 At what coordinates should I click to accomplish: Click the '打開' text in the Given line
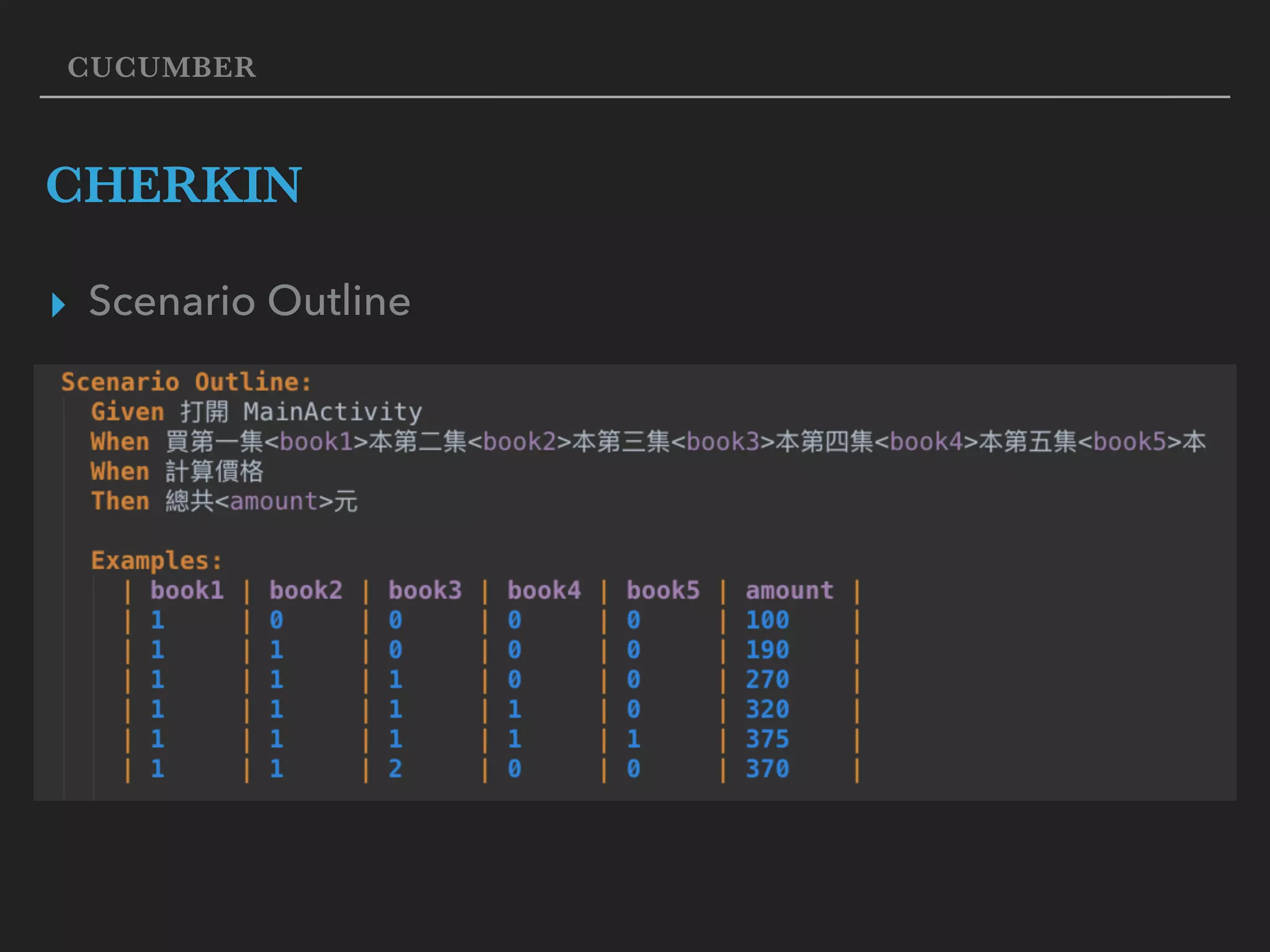click(x=204, y=412)
